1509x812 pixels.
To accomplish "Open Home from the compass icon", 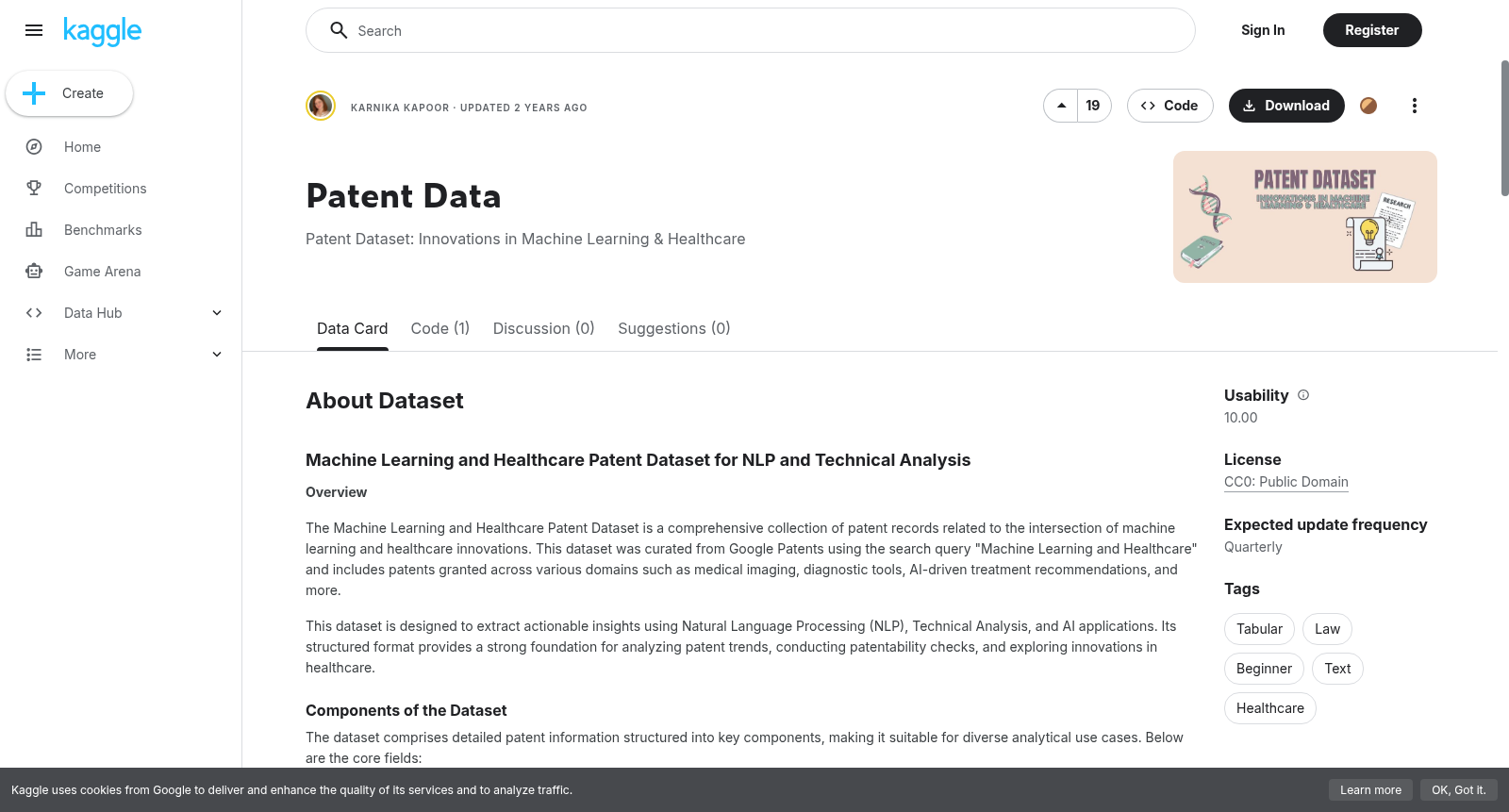I will [34, 147].
